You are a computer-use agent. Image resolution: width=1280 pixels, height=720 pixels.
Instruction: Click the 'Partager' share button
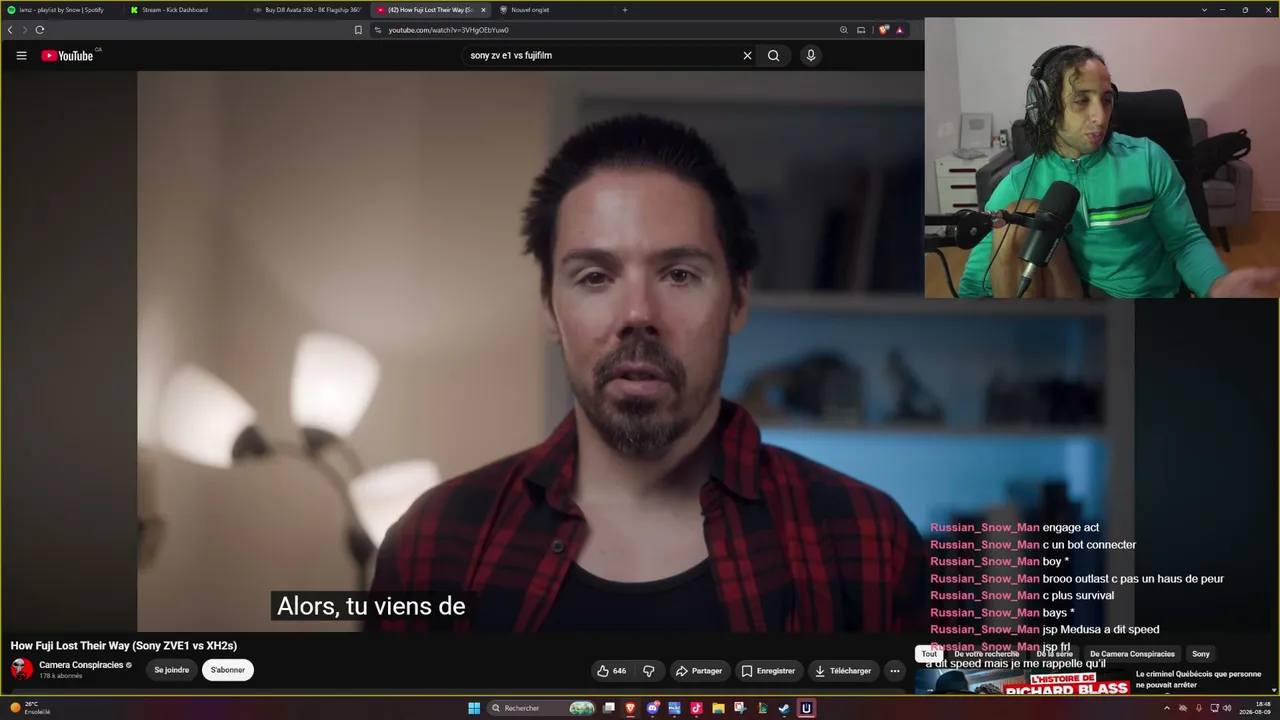coord(698,671)
